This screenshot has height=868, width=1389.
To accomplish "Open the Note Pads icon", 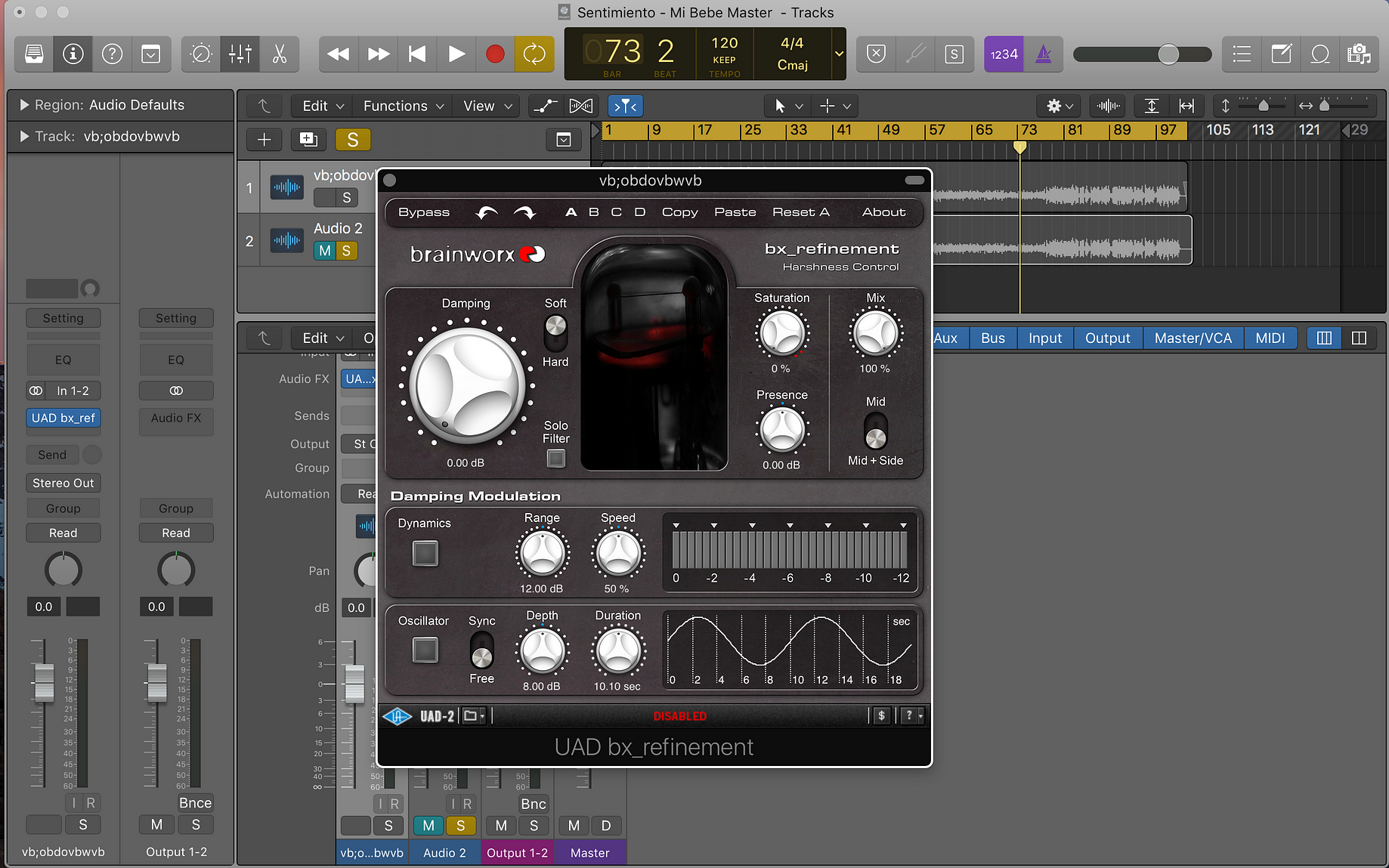I will click(x=1281, y=54).
